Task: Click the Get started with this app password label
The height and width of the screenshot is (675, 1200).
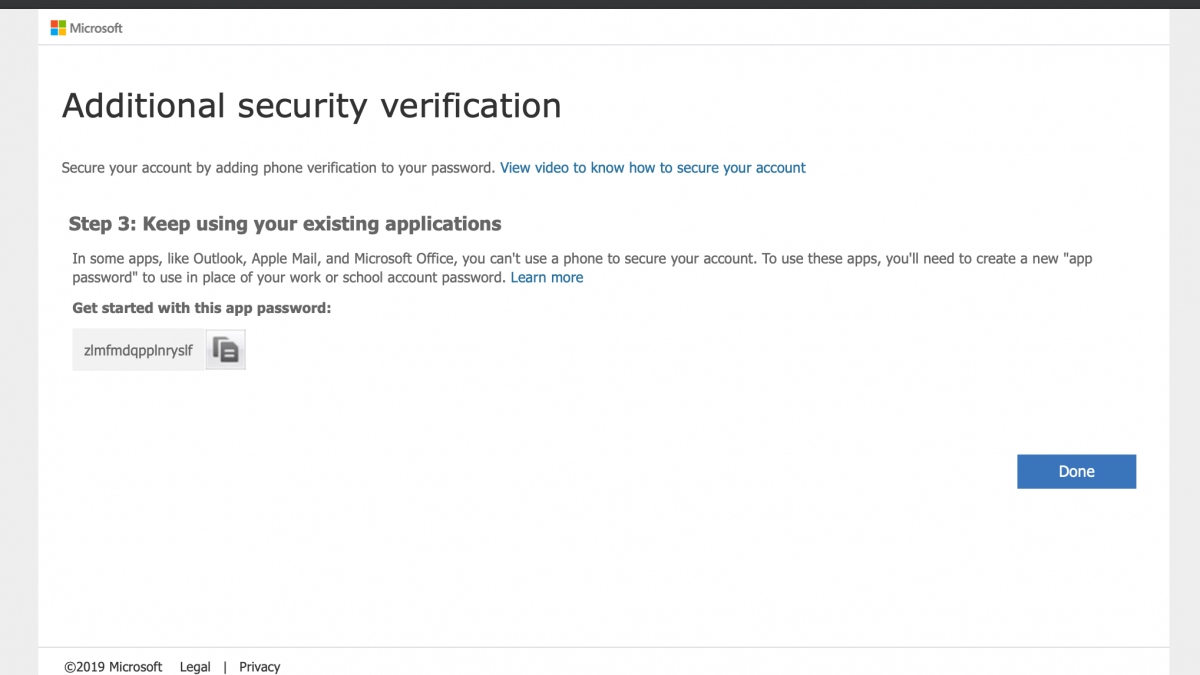Action: (x=201, y=308)
